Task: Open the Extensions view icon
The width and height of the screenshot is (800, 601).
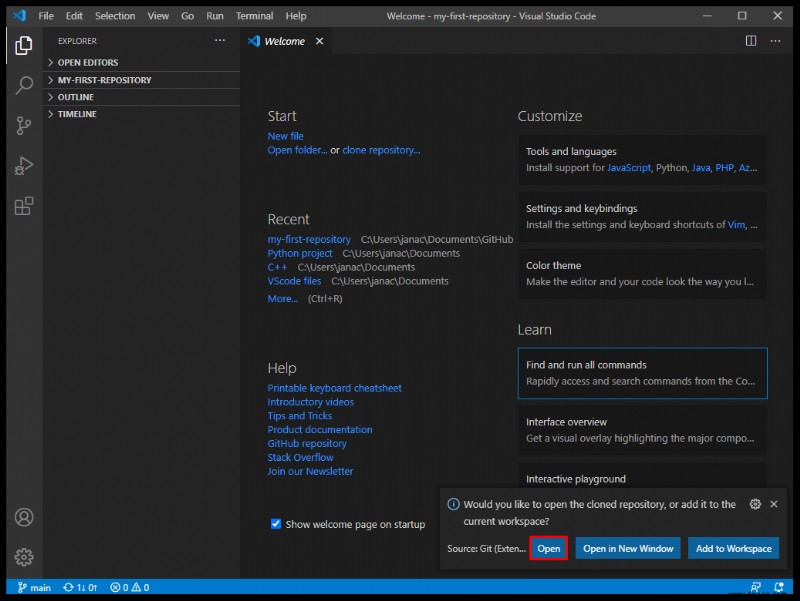Action: tap(23, 206)
